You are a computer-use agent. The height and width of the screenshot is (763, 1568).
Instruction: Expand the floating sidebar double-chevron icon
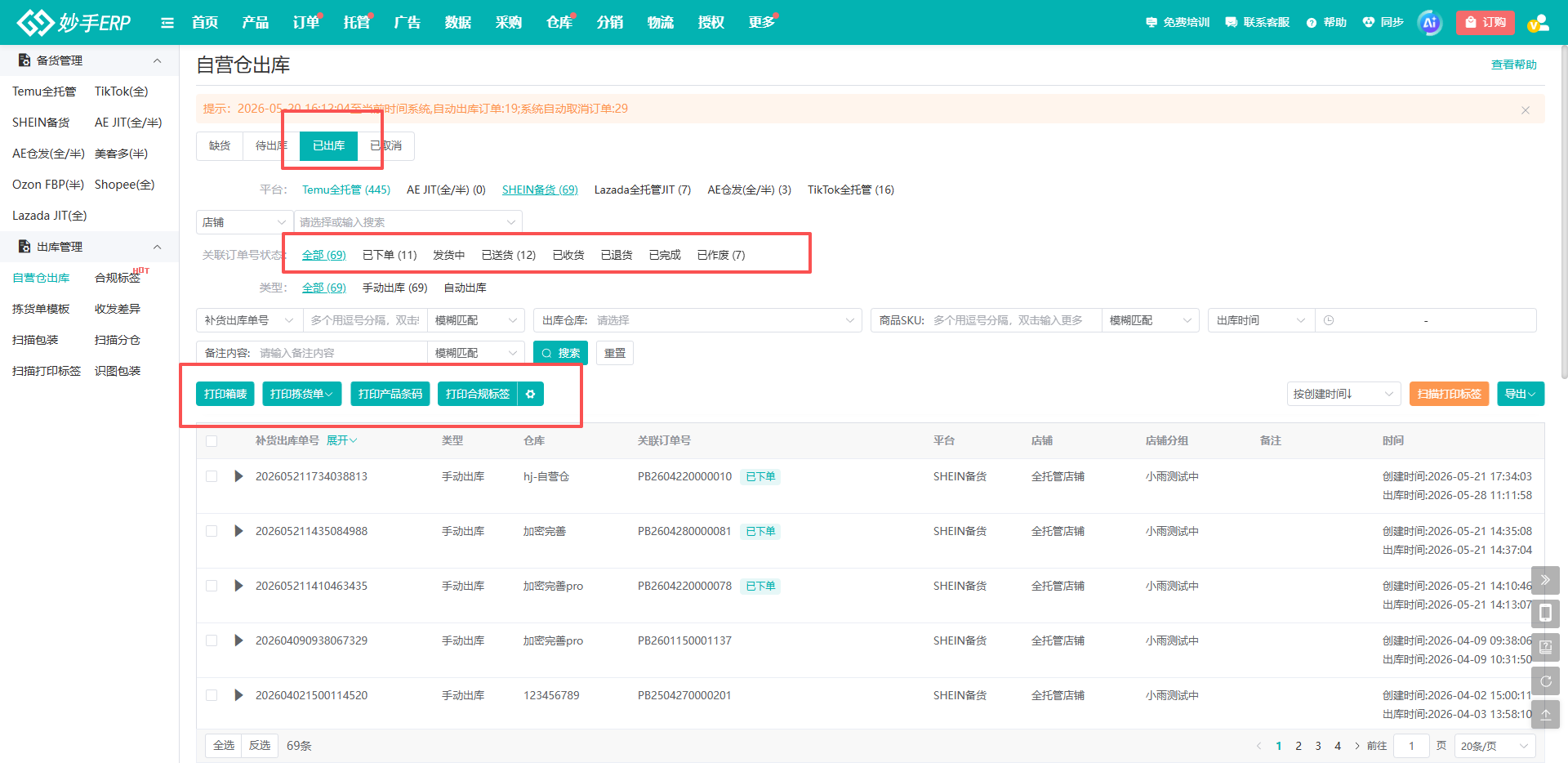tap(1545, 580)
